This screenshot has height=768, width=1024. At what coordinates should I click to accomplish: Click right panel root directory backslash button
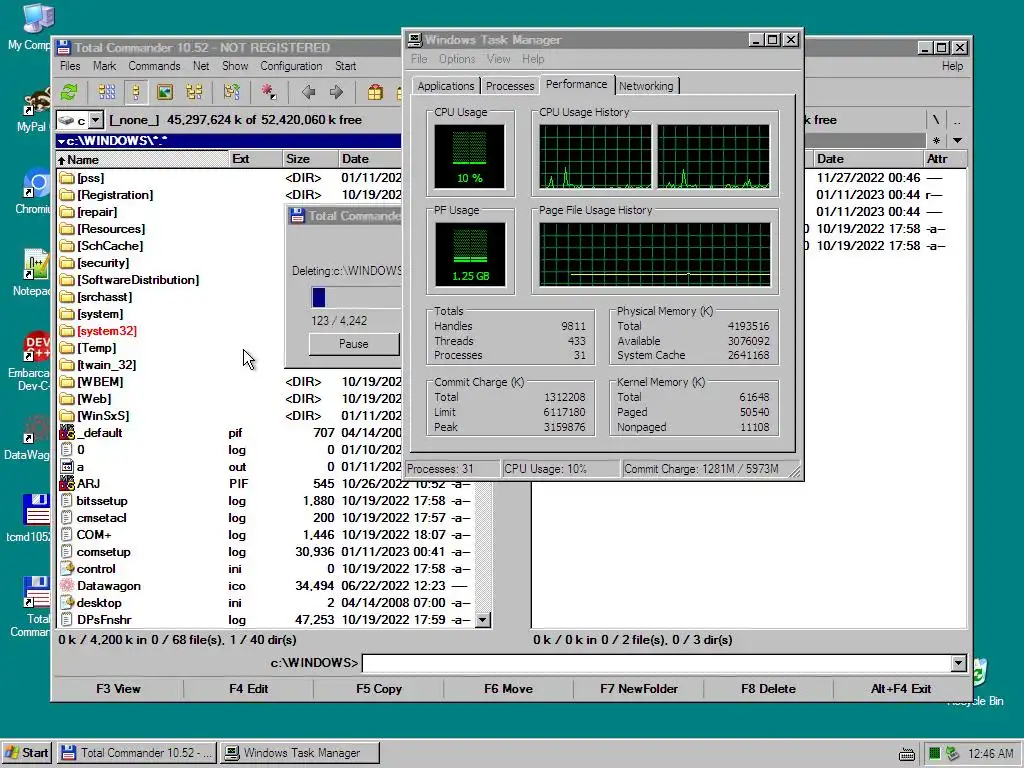pyautogui.click(x=936, y=120)
